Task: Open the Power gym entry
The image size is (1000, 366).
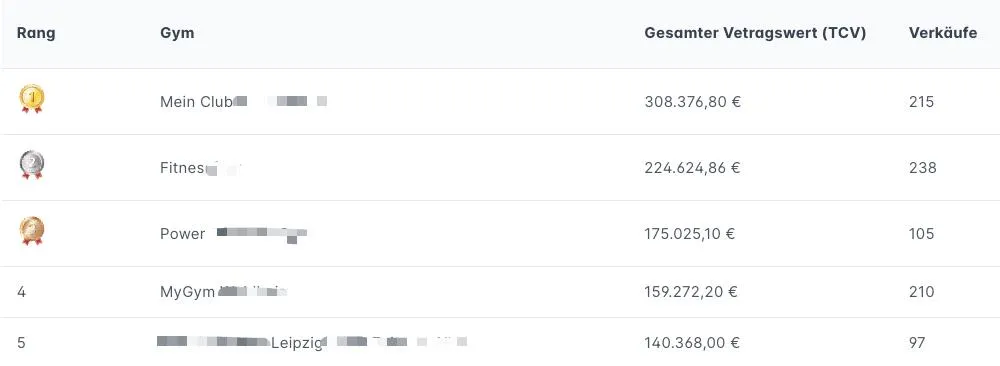Action: (233, 234)
